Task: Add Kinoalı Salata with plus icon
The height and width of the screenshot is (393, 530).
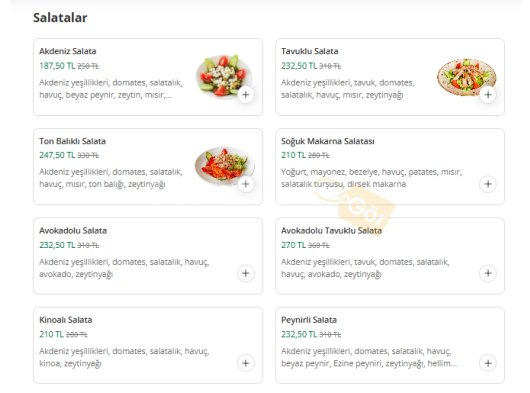Action: coord(246,363)
